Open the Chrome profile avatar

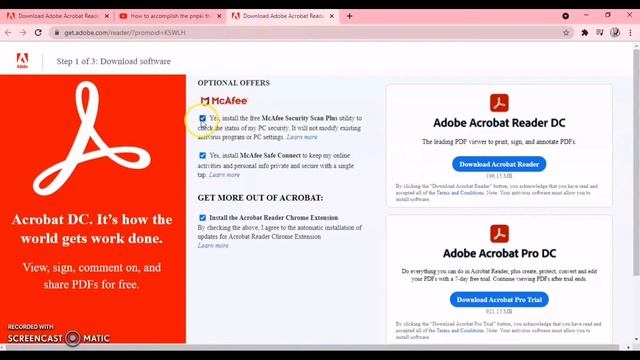pos(615,33)
